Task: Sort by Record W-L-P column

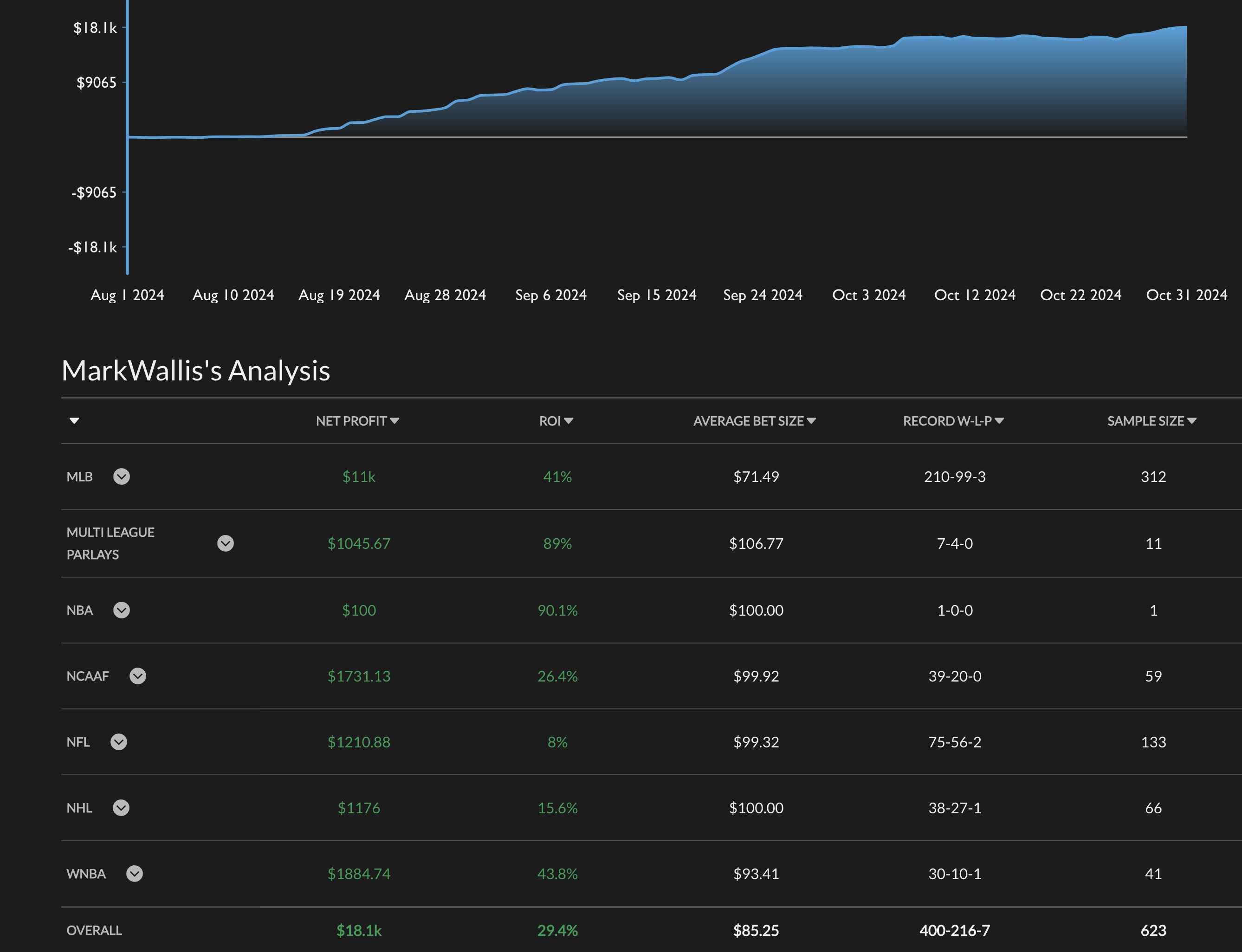Action: coord(953,421)
